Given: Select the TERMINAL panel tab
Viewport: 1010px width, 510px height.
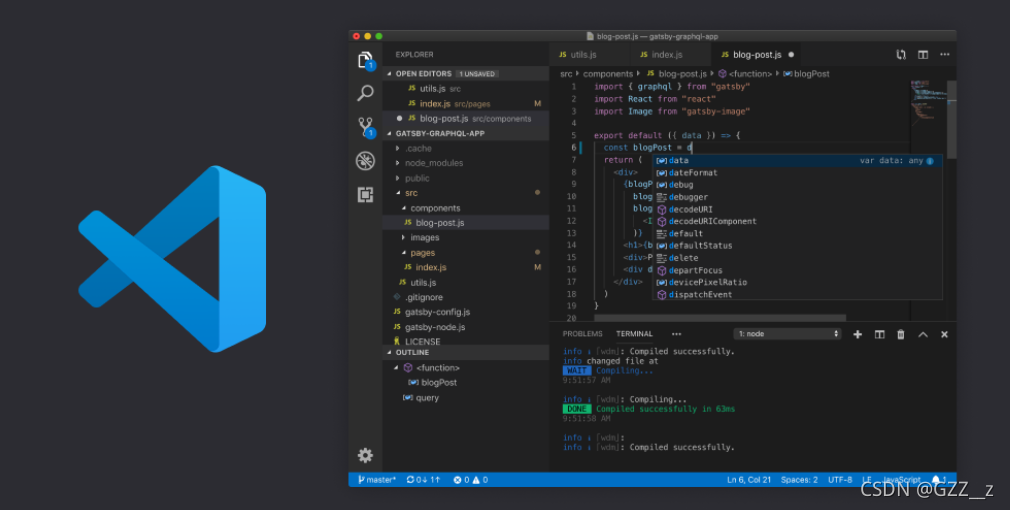Looking at the screenshot, I should [634, 334].
